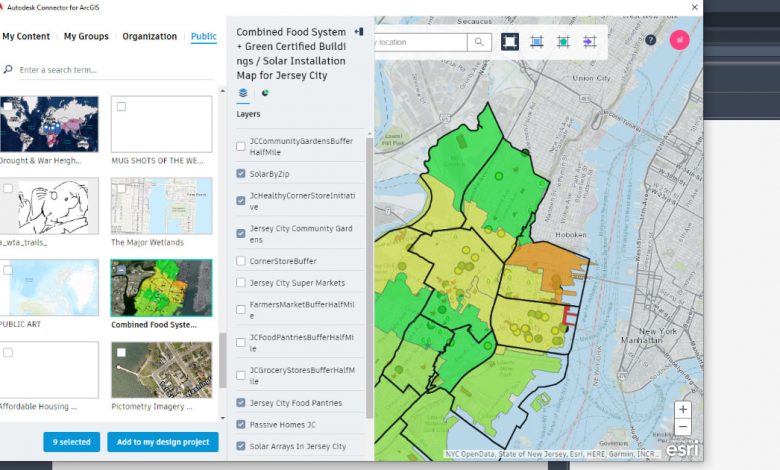Open the help question mark icon
The image size is (780, 470).
pos(651,41)
